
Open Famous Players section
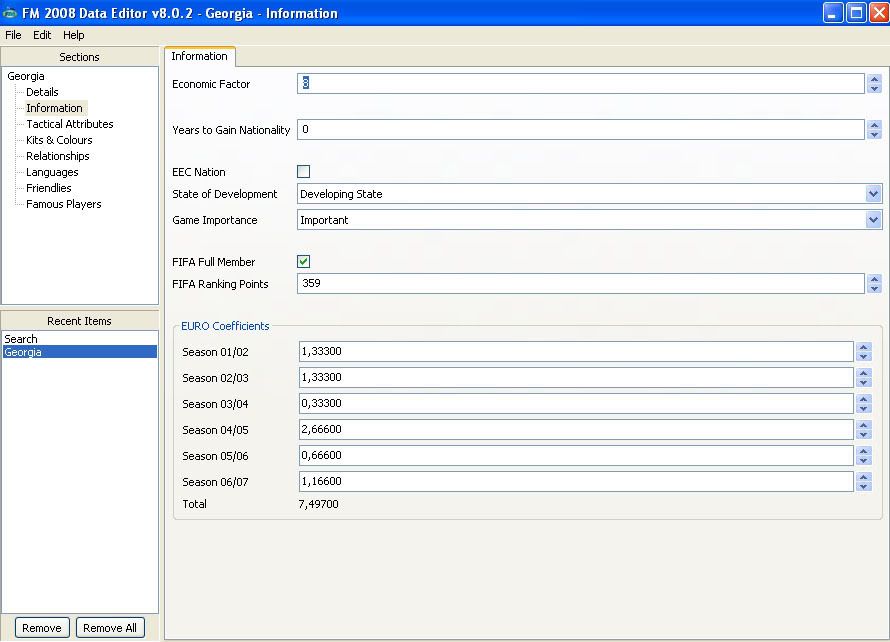64,204
